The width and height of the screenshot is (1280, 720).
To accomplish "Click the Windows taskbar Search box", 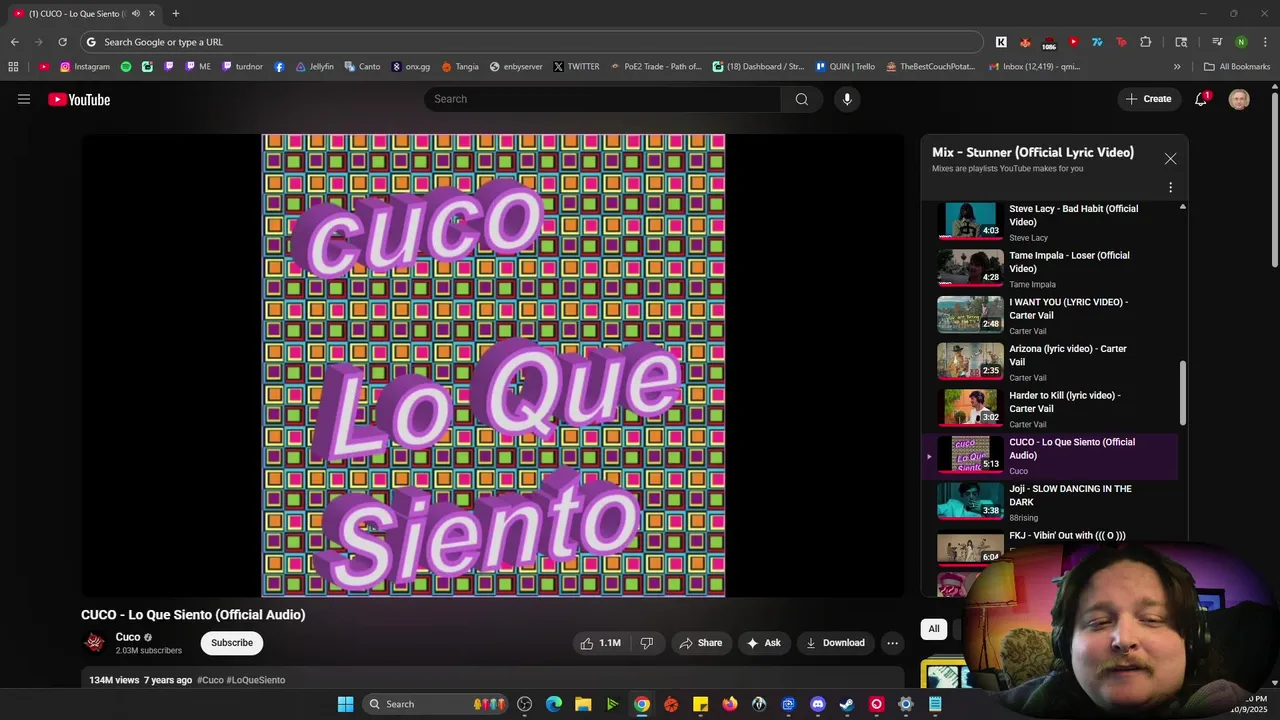I will pos(436,704).
